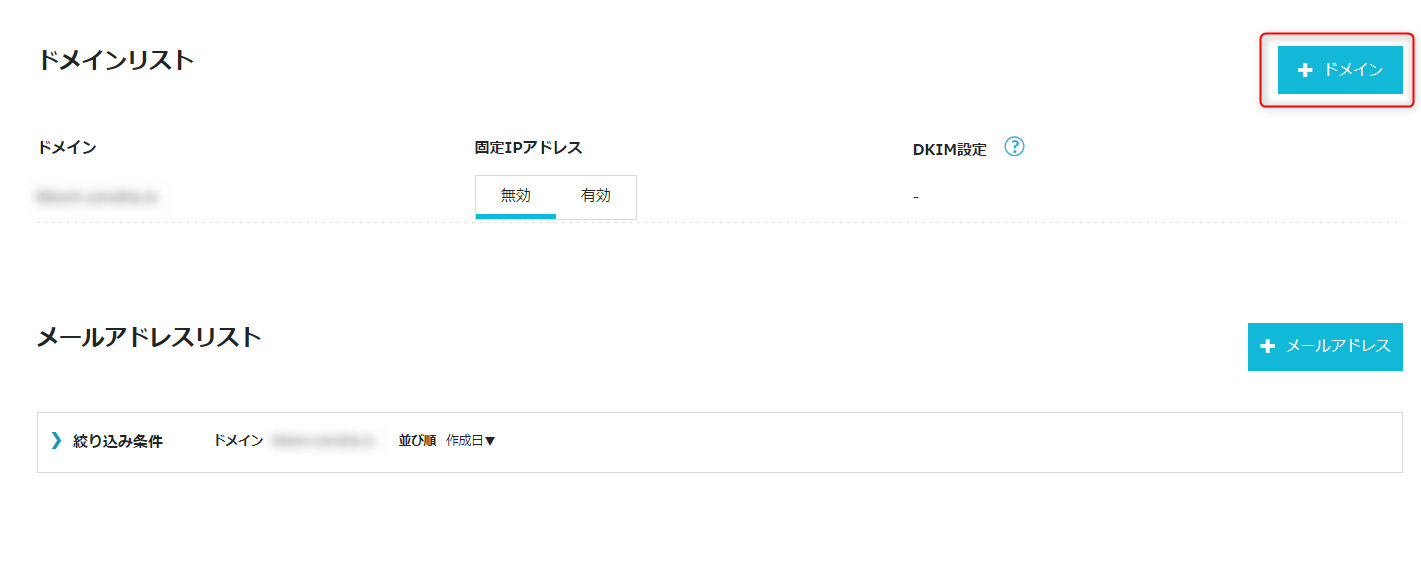Image resolution: width=1421 pixels, height=572 pixels.
Task: Open the blurred ドメイン filter value
Action: (322, 441)
